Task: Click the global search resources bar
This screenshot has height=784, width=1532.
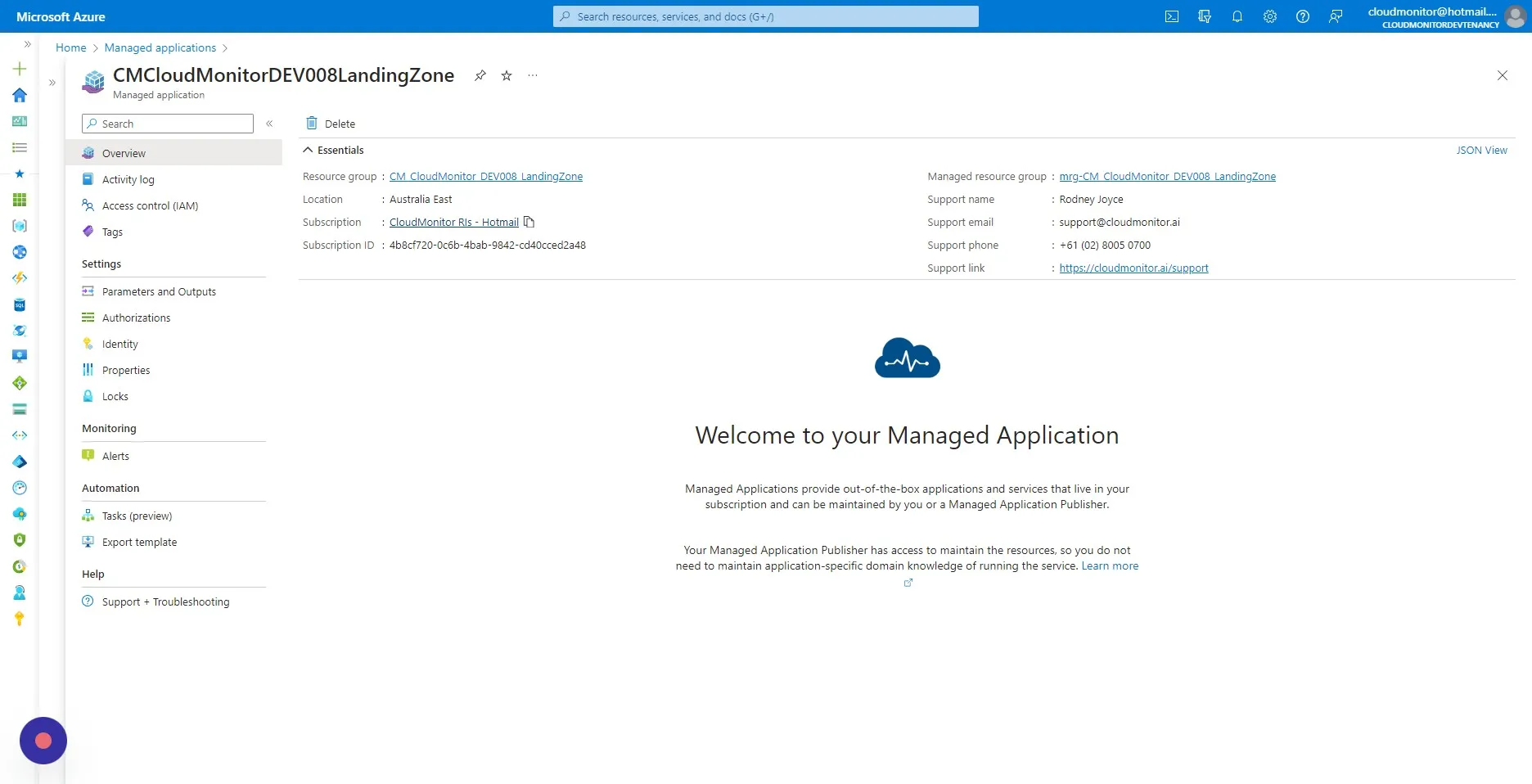Action: pos(766,16)
